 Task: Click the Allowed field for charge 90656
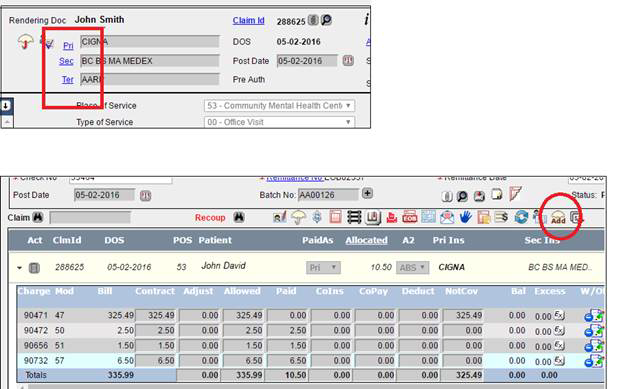[x=243, y=346]
